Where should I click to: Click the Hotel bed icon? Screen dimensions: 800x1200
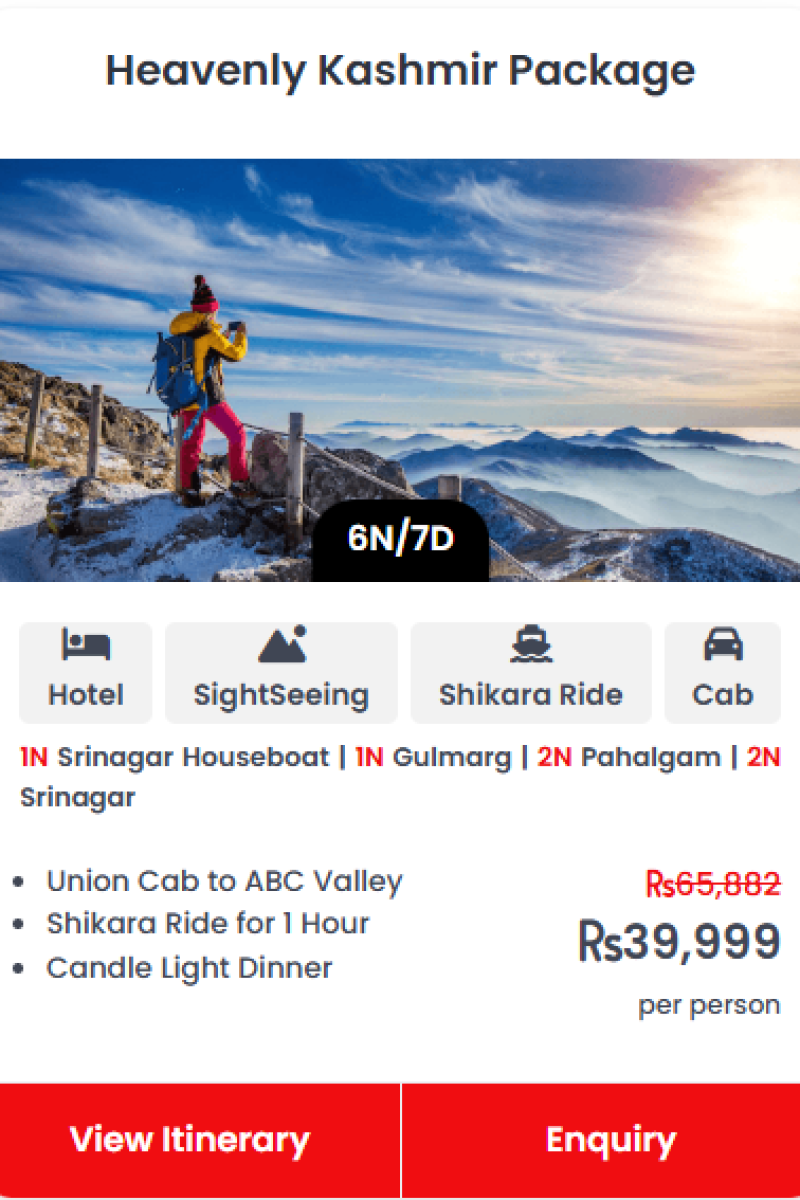(x=86, y=646)
